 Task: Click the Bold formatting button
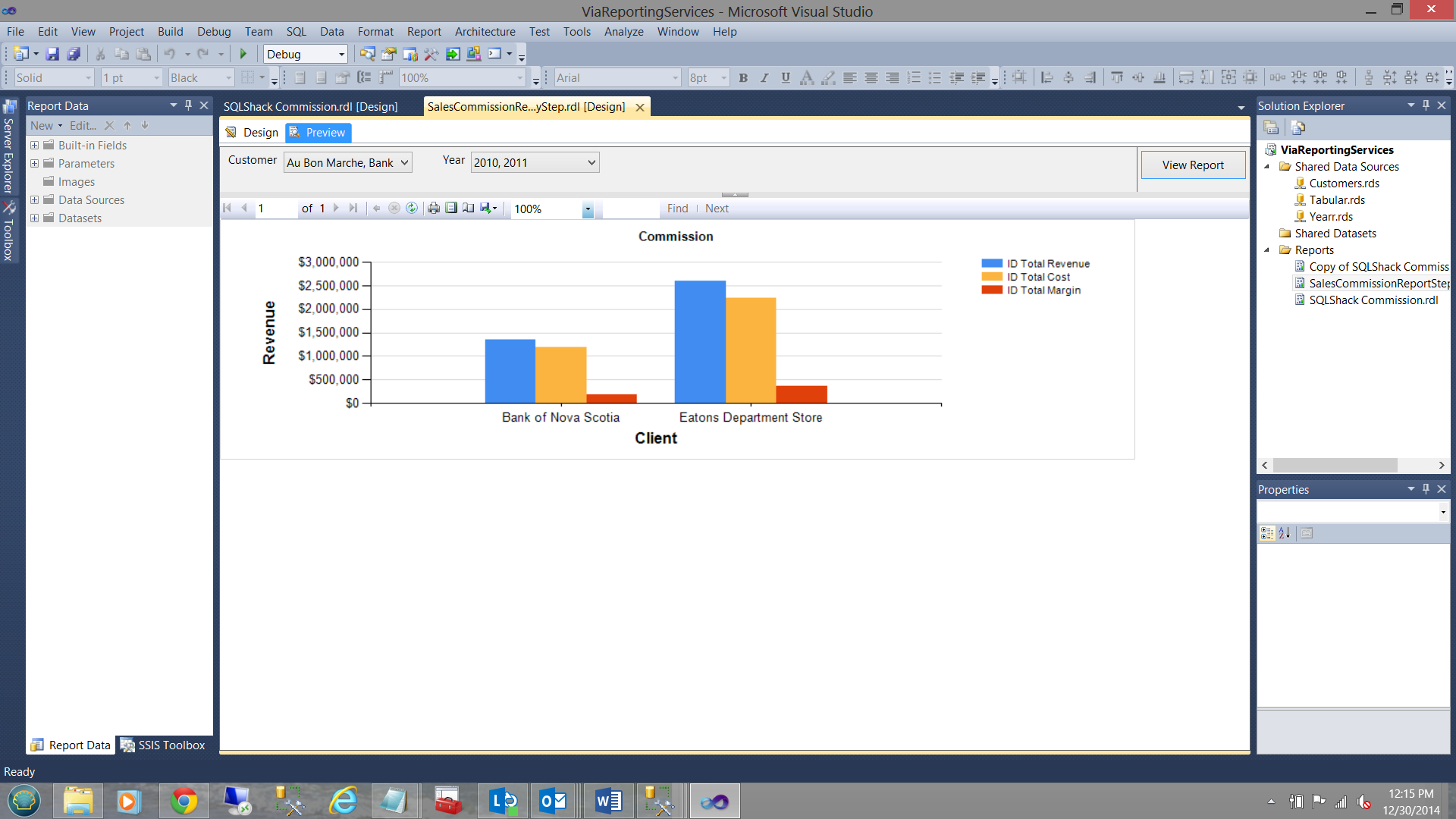tap(743, 77)
